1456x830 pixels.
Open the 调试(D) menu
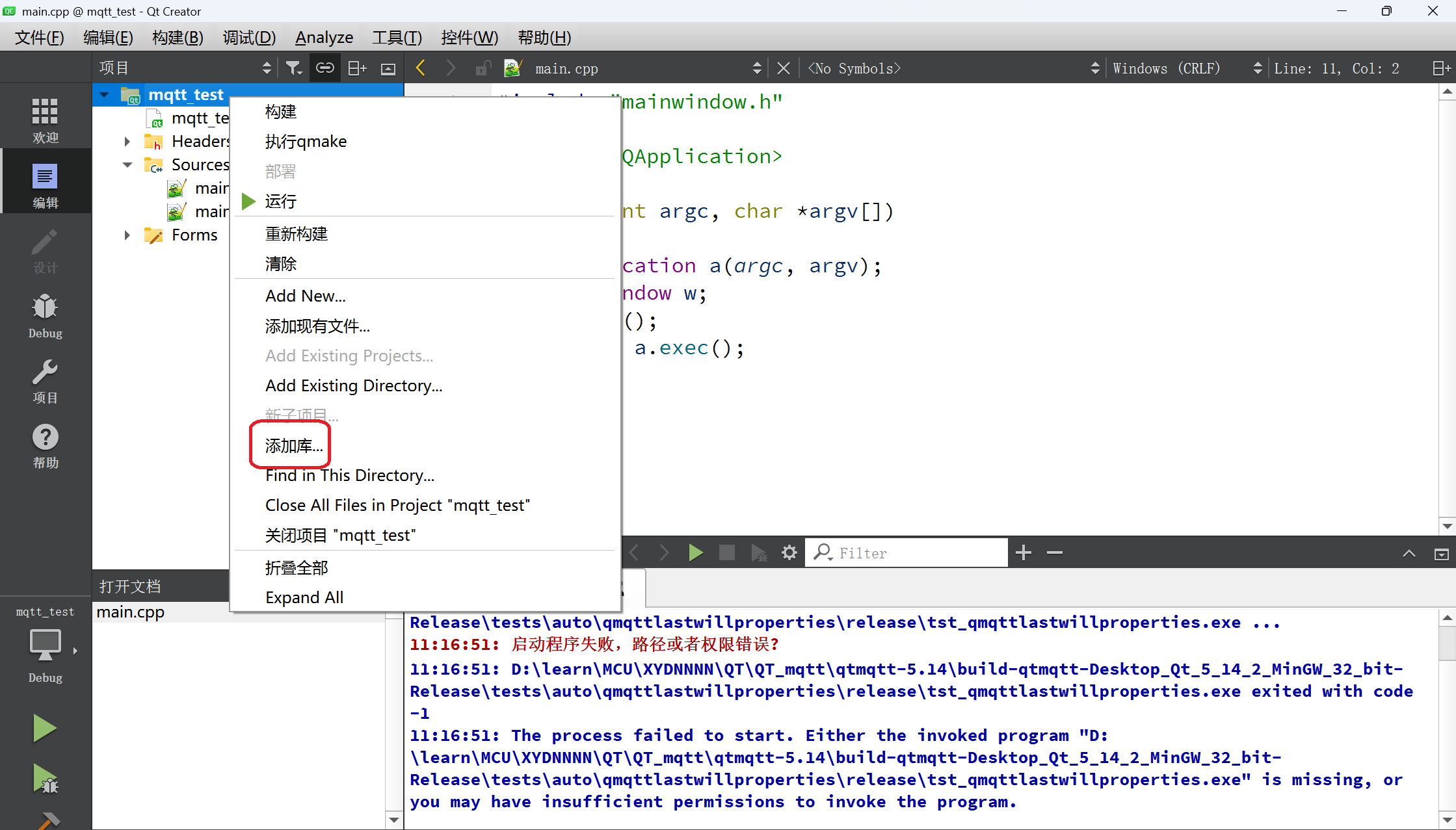249,38
